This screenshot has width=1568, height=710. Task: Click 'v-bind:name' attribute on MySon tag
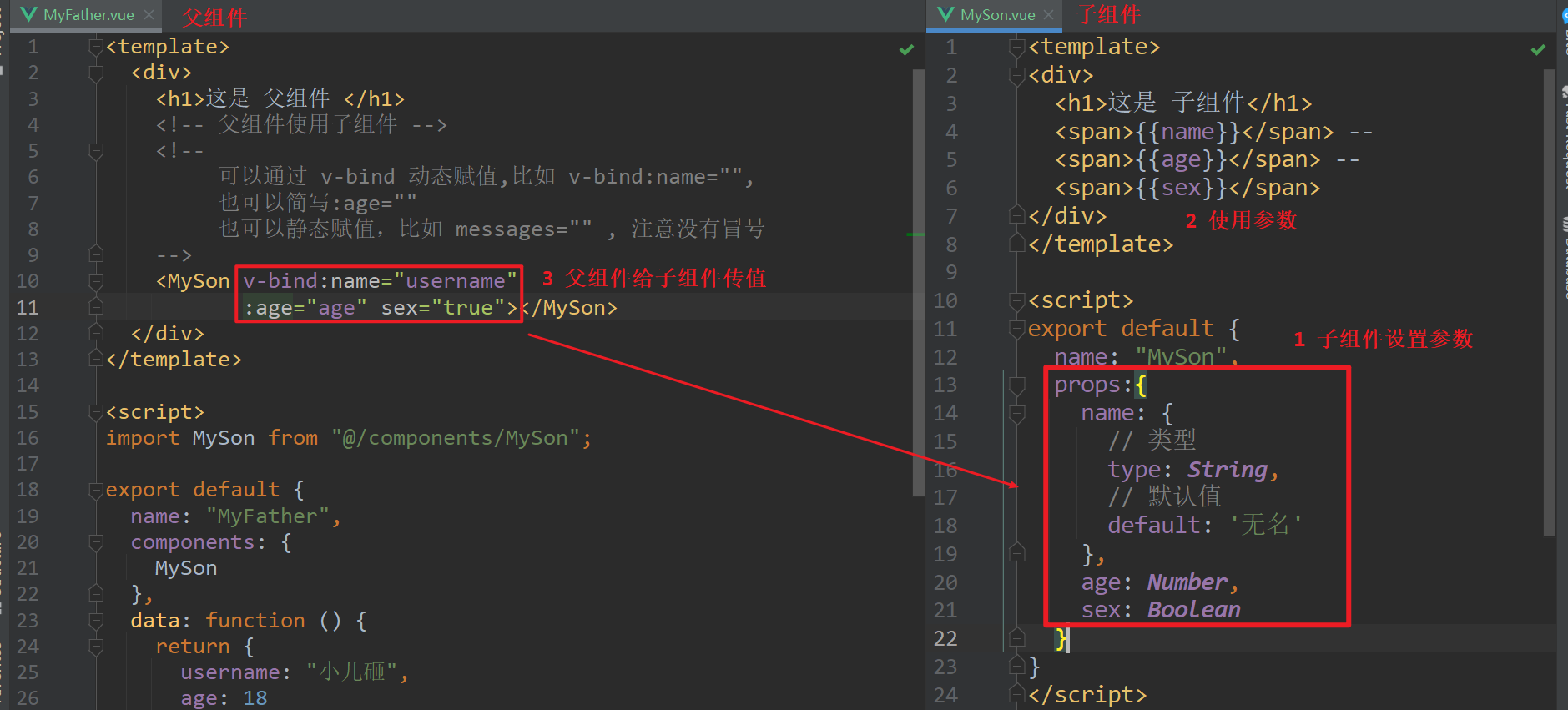click(x=318, y=281)
